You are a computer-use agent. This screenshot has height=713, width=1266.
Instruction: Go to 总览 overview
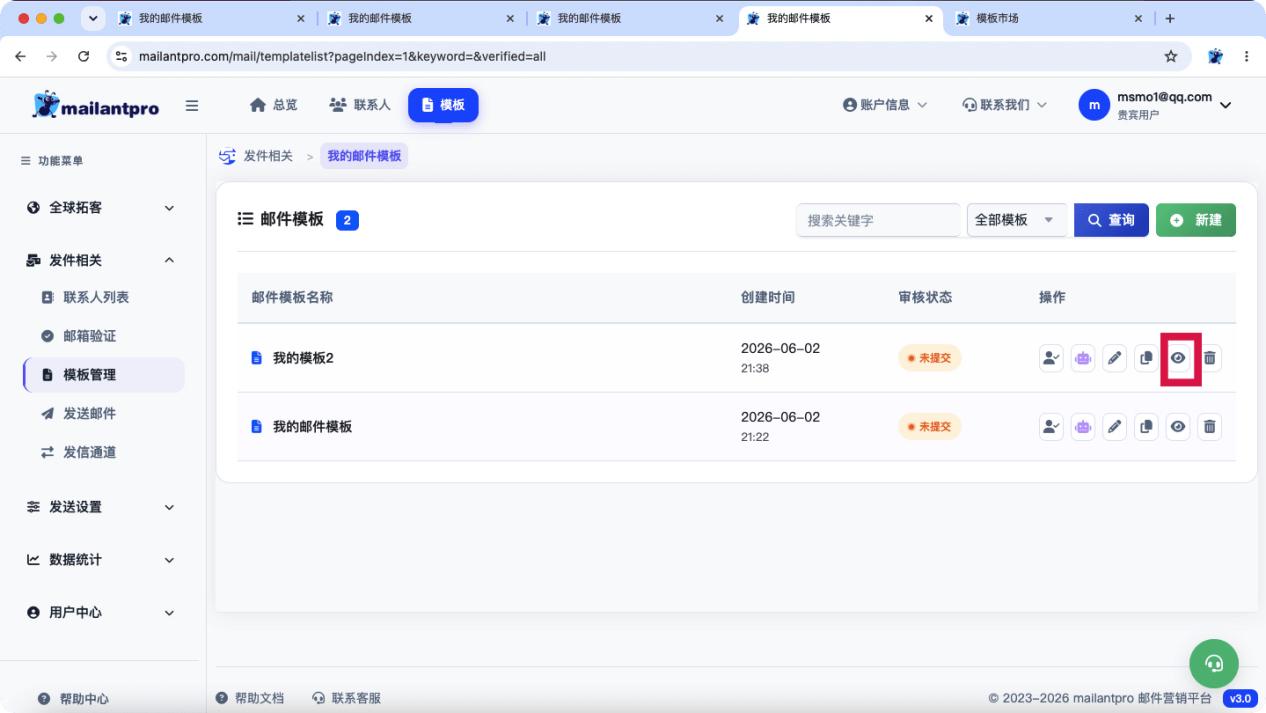coord(273,105)
